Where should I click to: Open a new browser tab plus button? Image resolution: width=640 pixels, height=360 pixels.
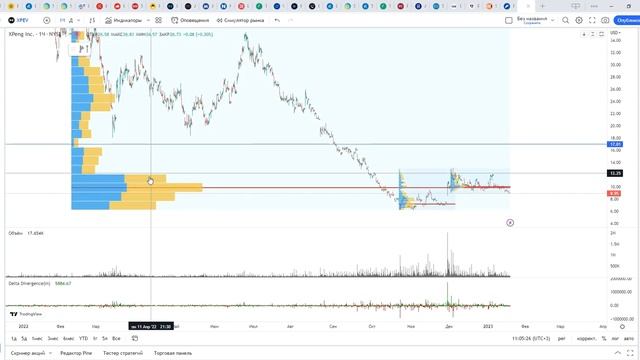tap(542, 6)
